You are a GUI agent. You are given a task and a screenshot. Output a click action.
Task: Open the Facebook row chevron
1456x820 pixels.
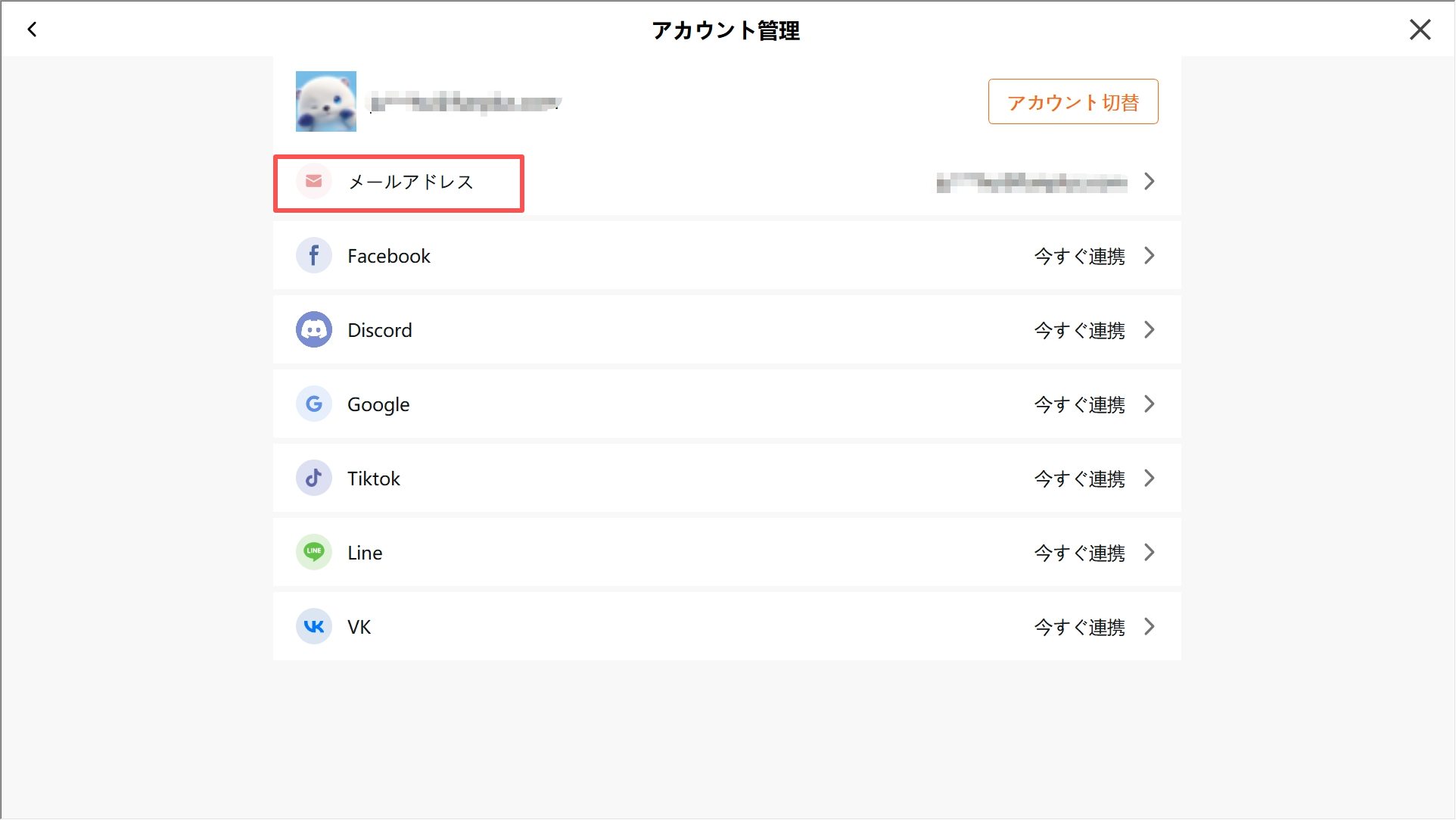[x=1149, y=256]
